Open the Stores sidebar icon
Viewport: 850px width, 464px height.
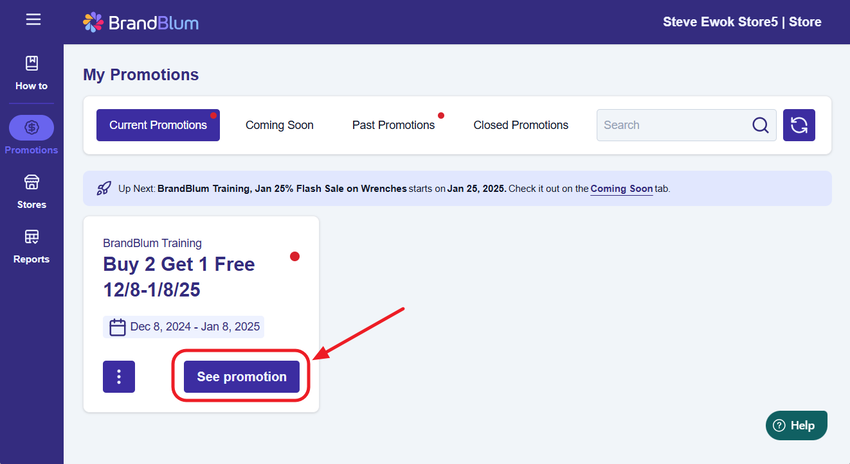[31, 183]
